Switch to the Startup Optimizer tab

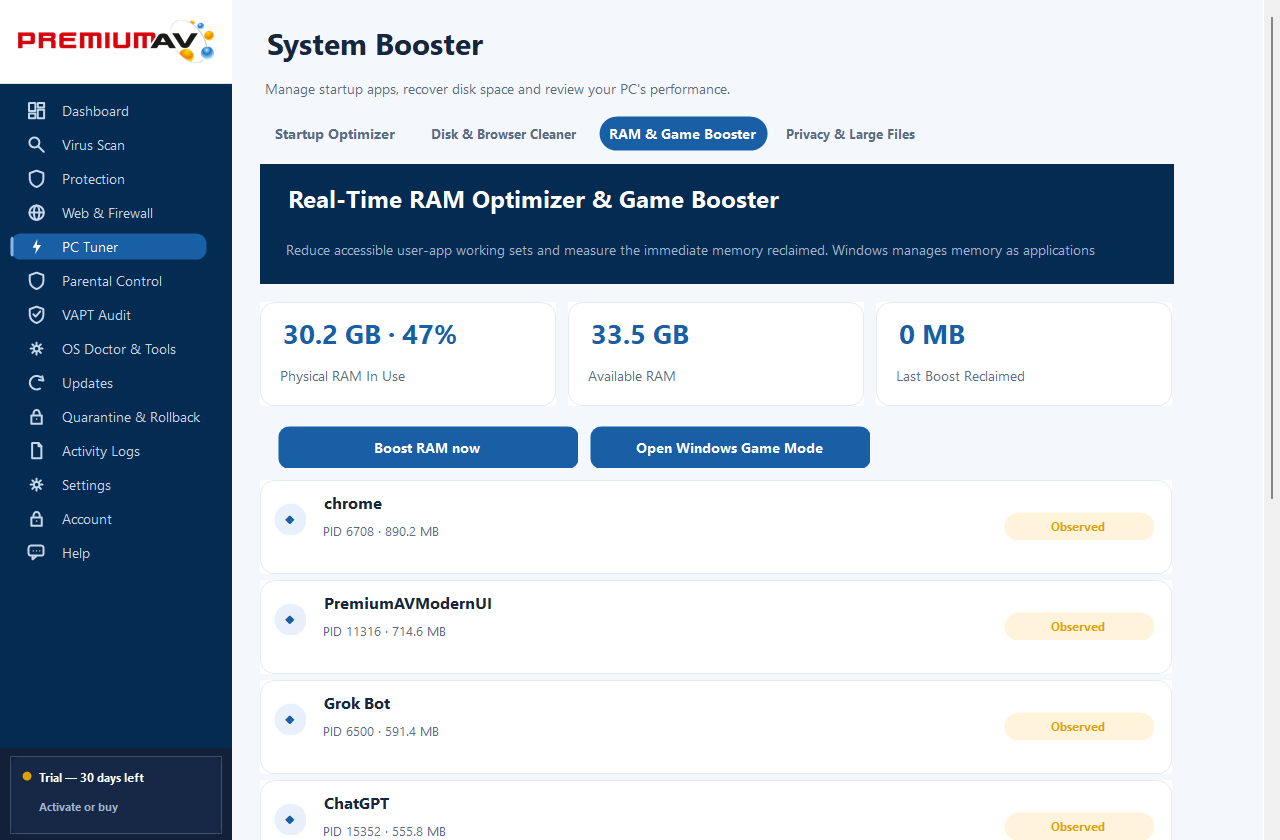(x=335, y=134)
